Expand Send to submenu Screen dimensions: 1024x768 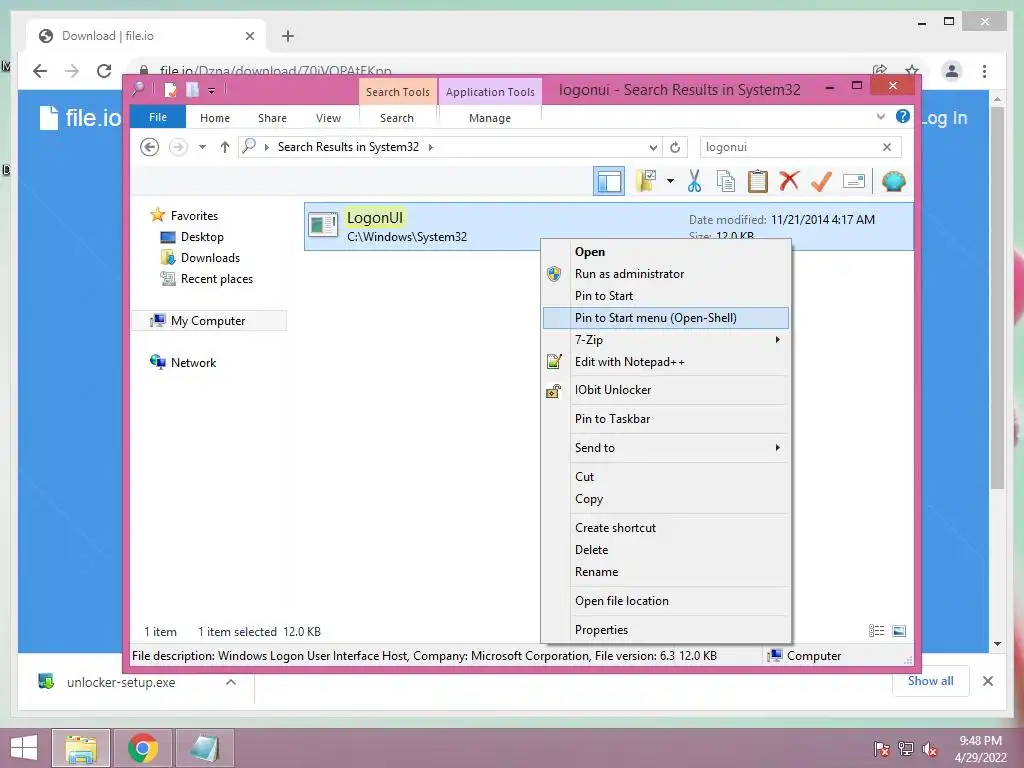pos(777,447)
